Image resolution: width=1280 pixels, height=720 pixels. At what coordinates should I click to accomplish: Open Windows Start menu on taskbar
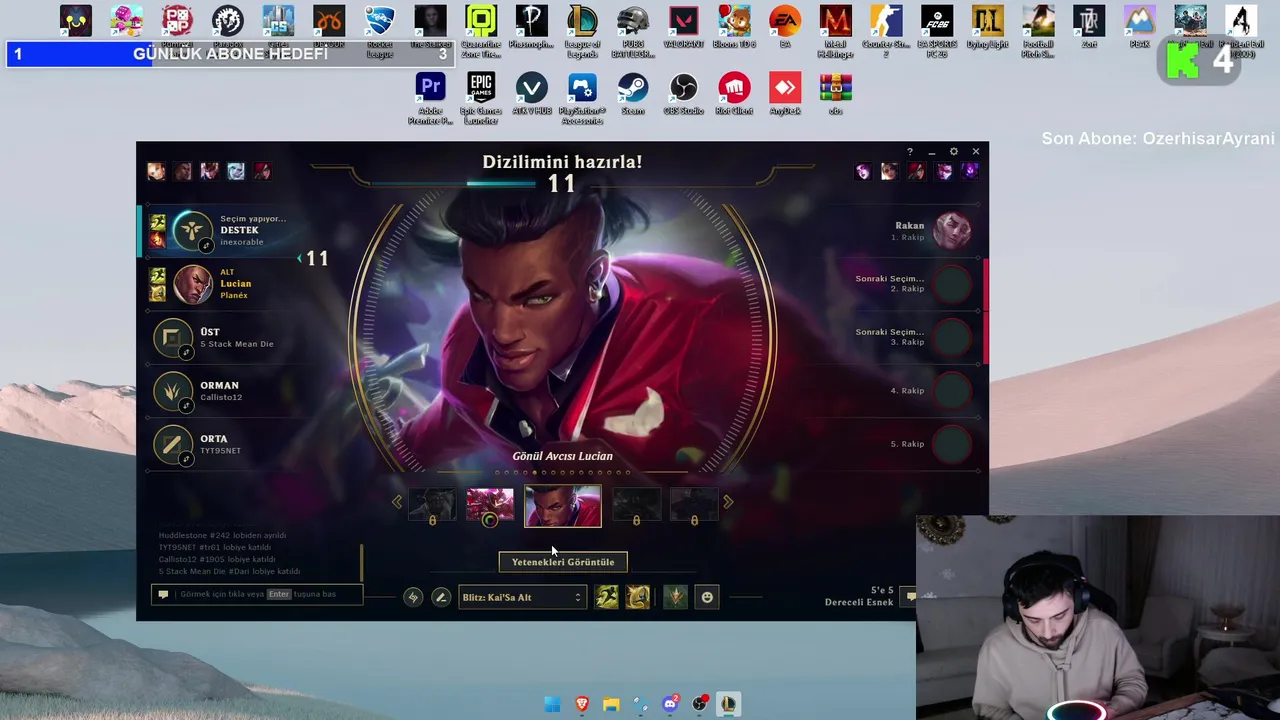click(x=552, y=704)
